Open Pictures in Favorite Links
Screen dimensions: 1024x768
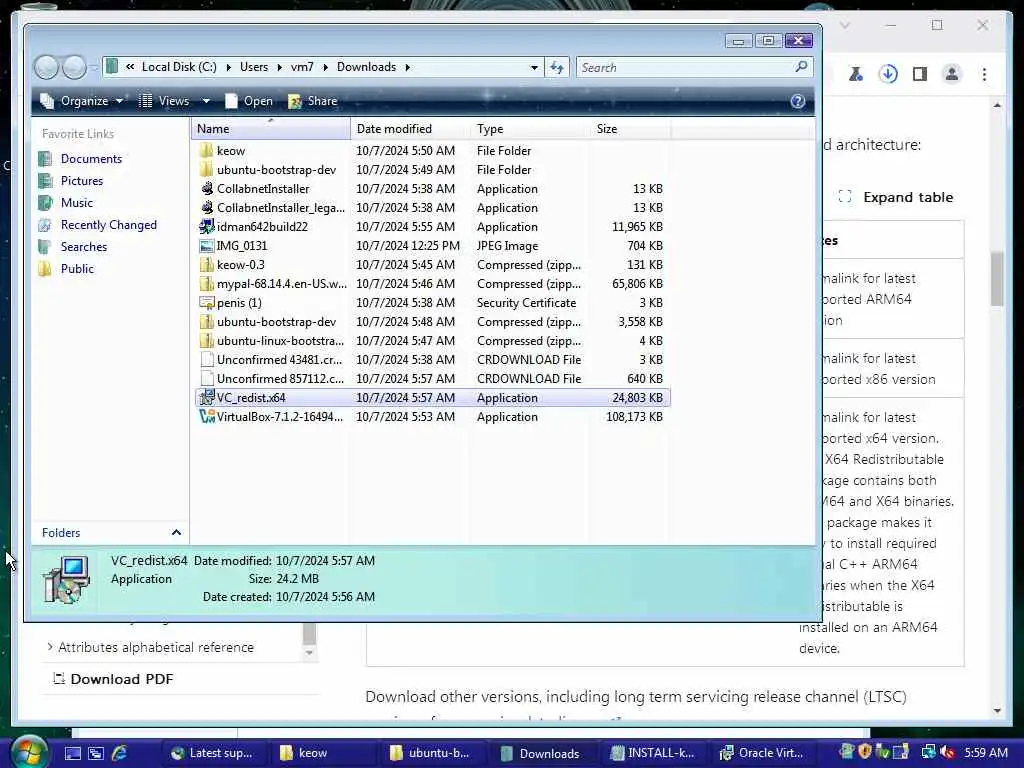point(82,181)
